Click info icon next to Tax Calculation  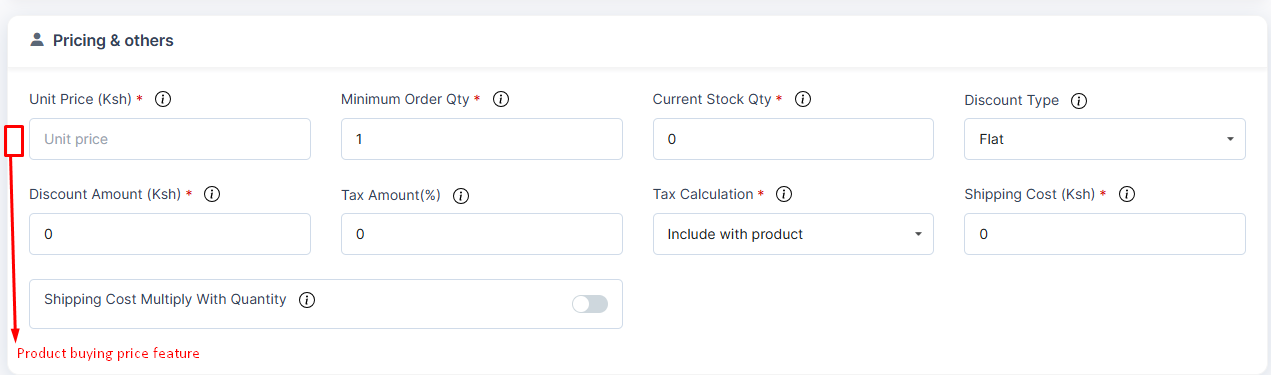[784, 195]
